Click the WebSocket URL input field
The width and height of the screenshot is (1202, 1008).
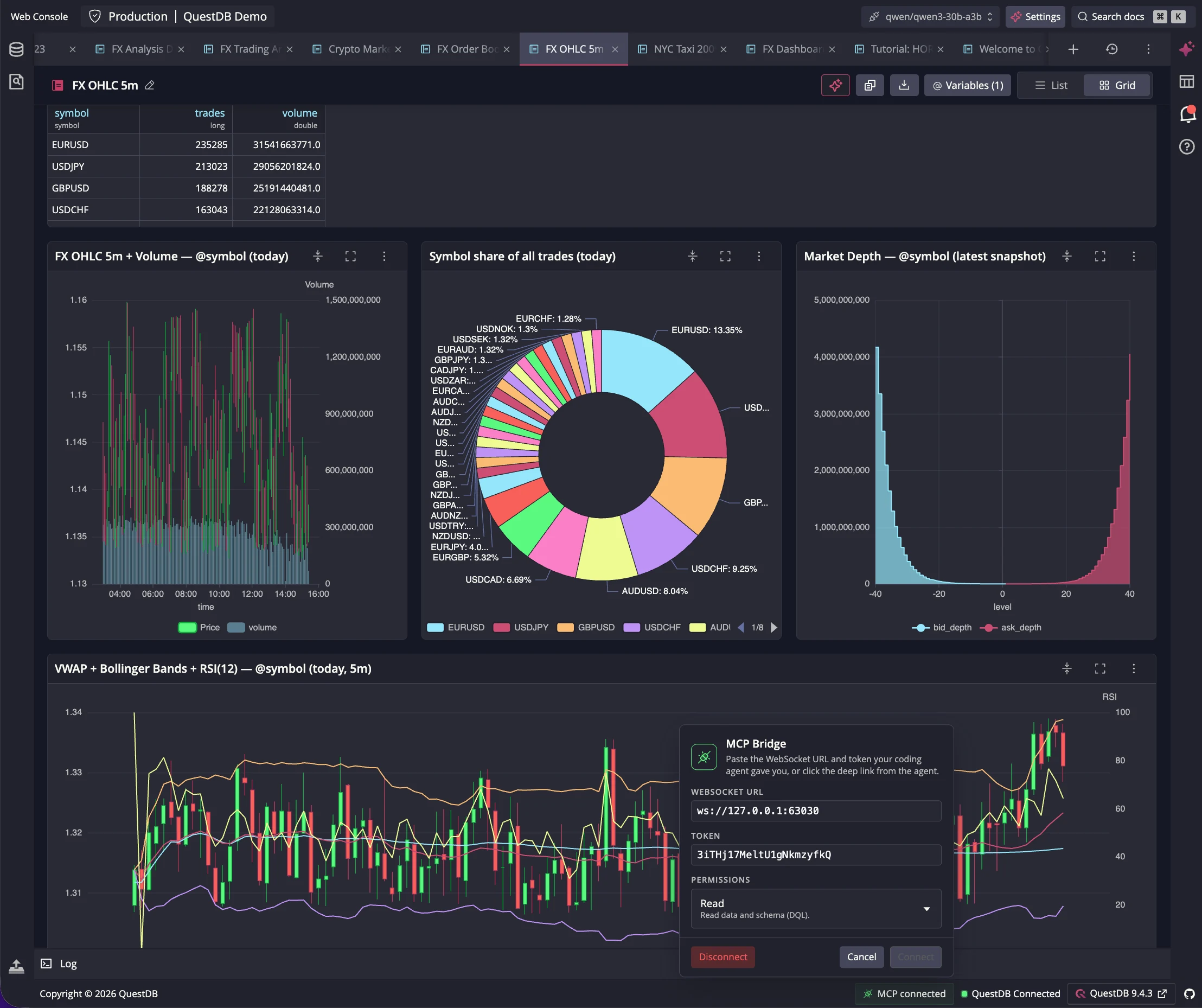816,811
